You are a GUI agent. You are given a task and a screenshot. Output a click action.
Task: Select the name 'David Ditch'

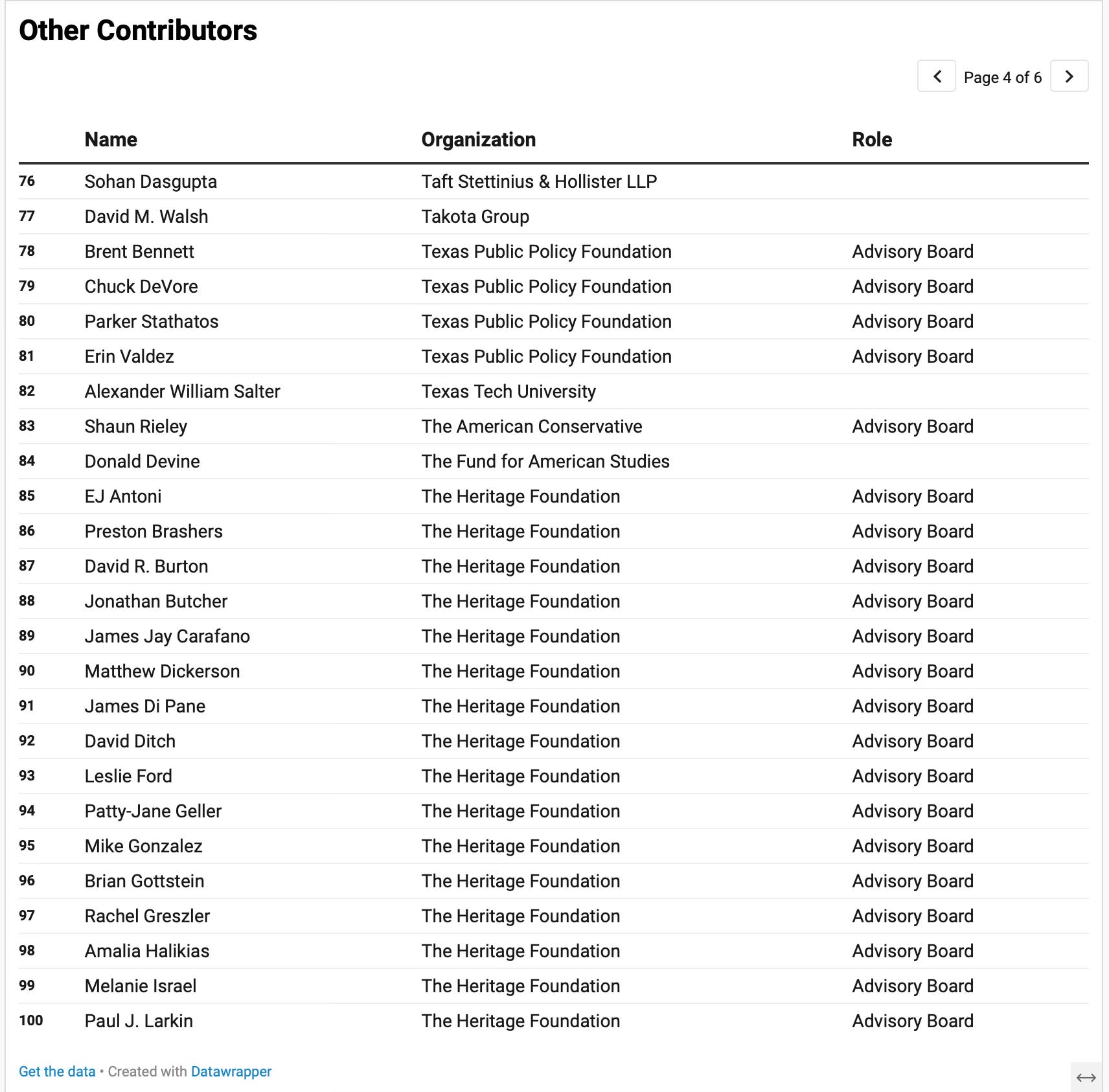point(130,741)
